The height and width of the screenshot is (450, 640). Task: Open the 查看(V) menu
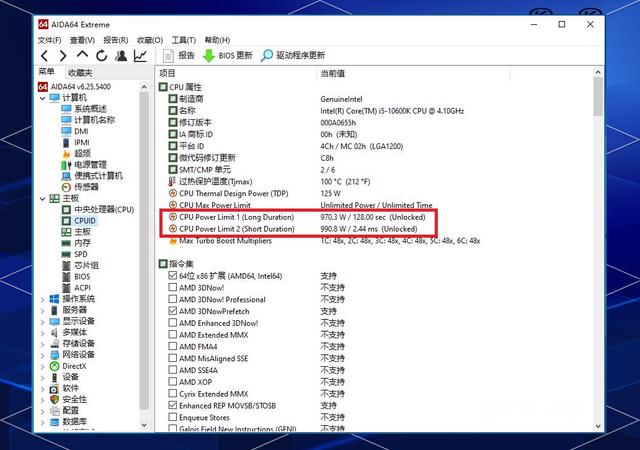click(82, 40)
